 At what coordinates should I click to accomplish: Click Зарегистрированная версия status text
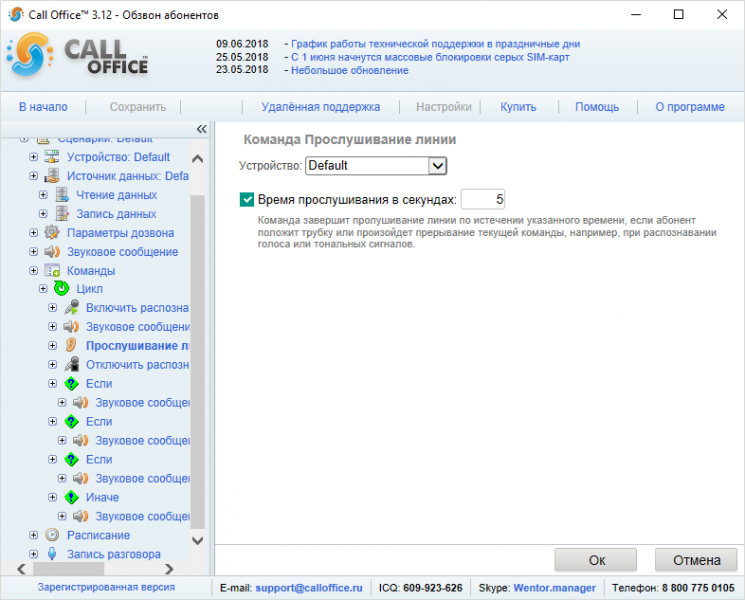click(x=106, y=587)
